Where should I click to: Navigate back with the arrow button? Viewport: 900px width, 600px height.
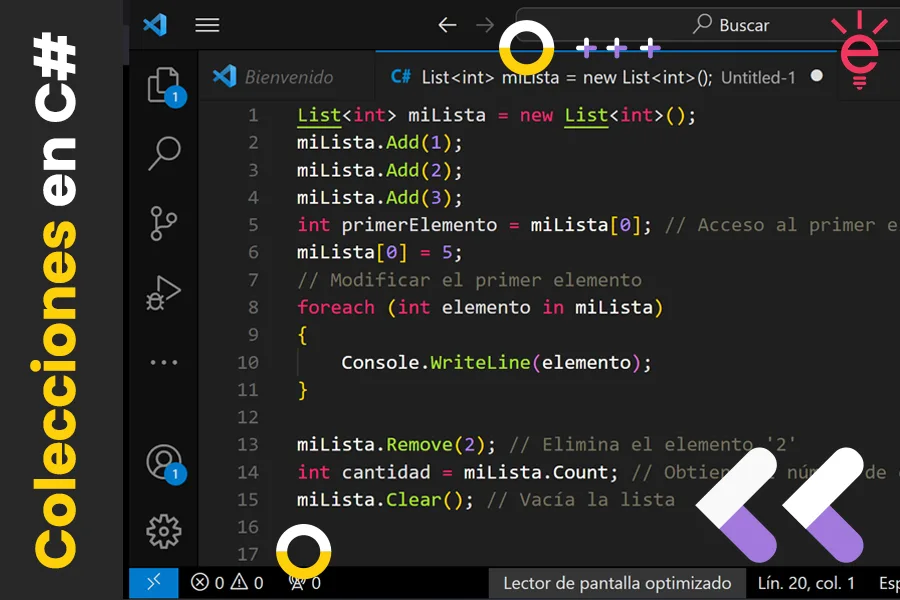[447, 24]
